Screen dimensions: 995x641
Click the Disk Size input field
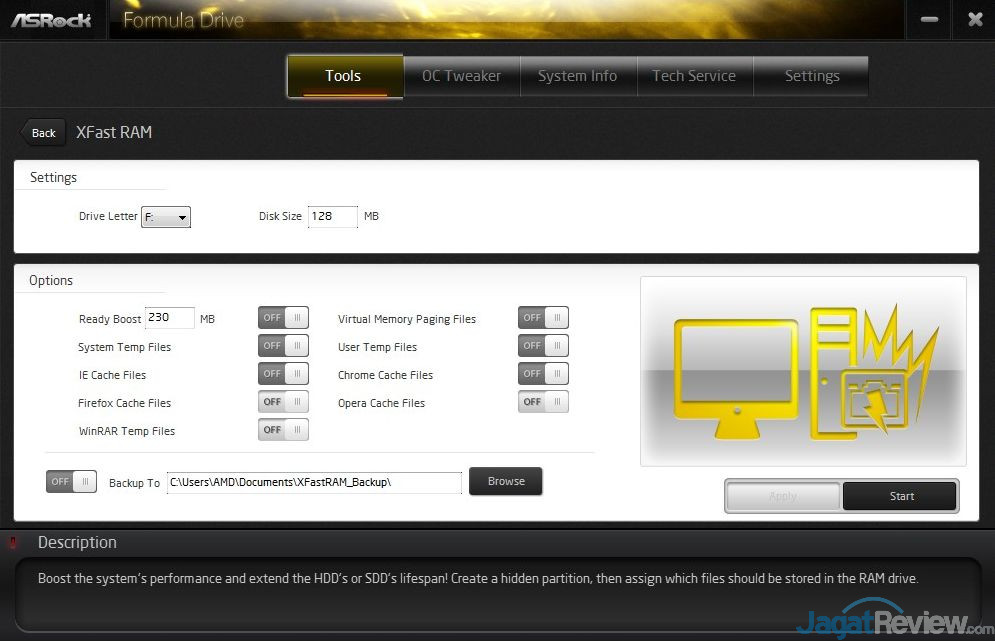click(333, 216)
